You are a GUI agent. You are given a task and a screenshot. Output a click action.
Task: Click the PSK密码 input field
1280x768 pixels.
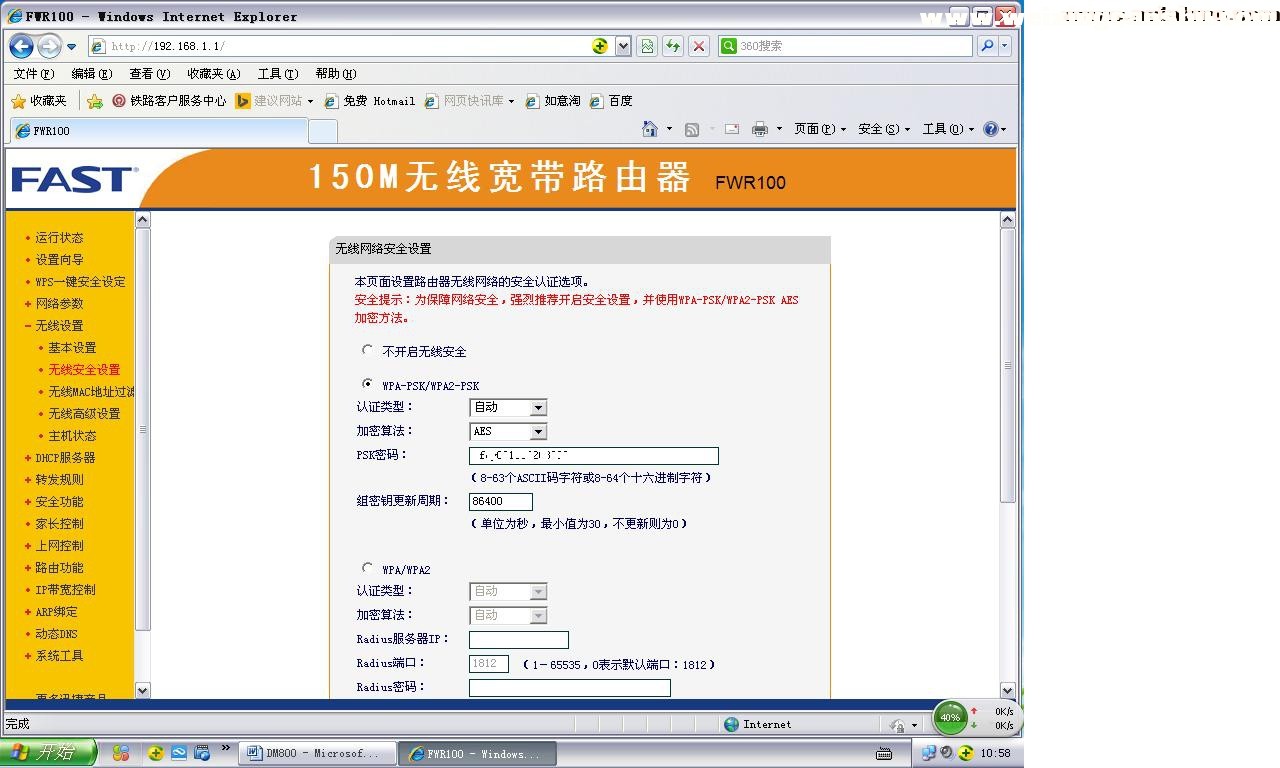tap(594, 456)
